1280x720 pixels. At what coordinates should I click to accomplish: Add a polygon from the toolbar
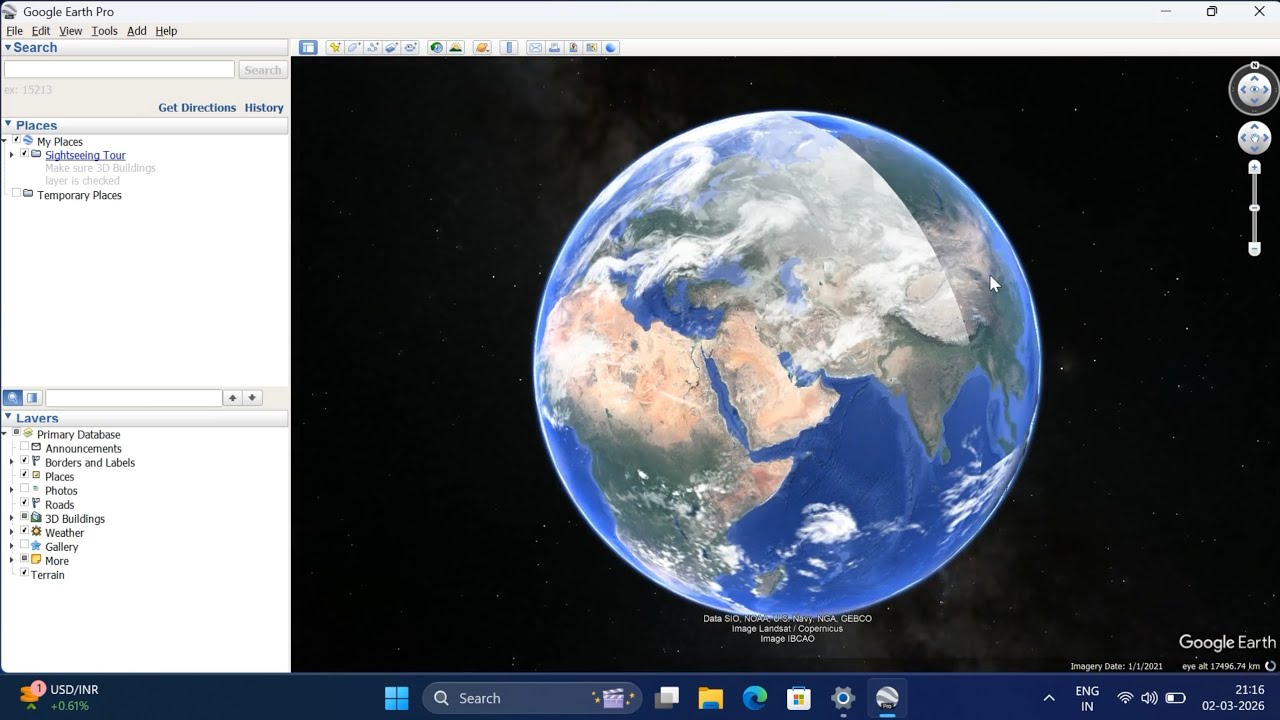click(354, 47)
